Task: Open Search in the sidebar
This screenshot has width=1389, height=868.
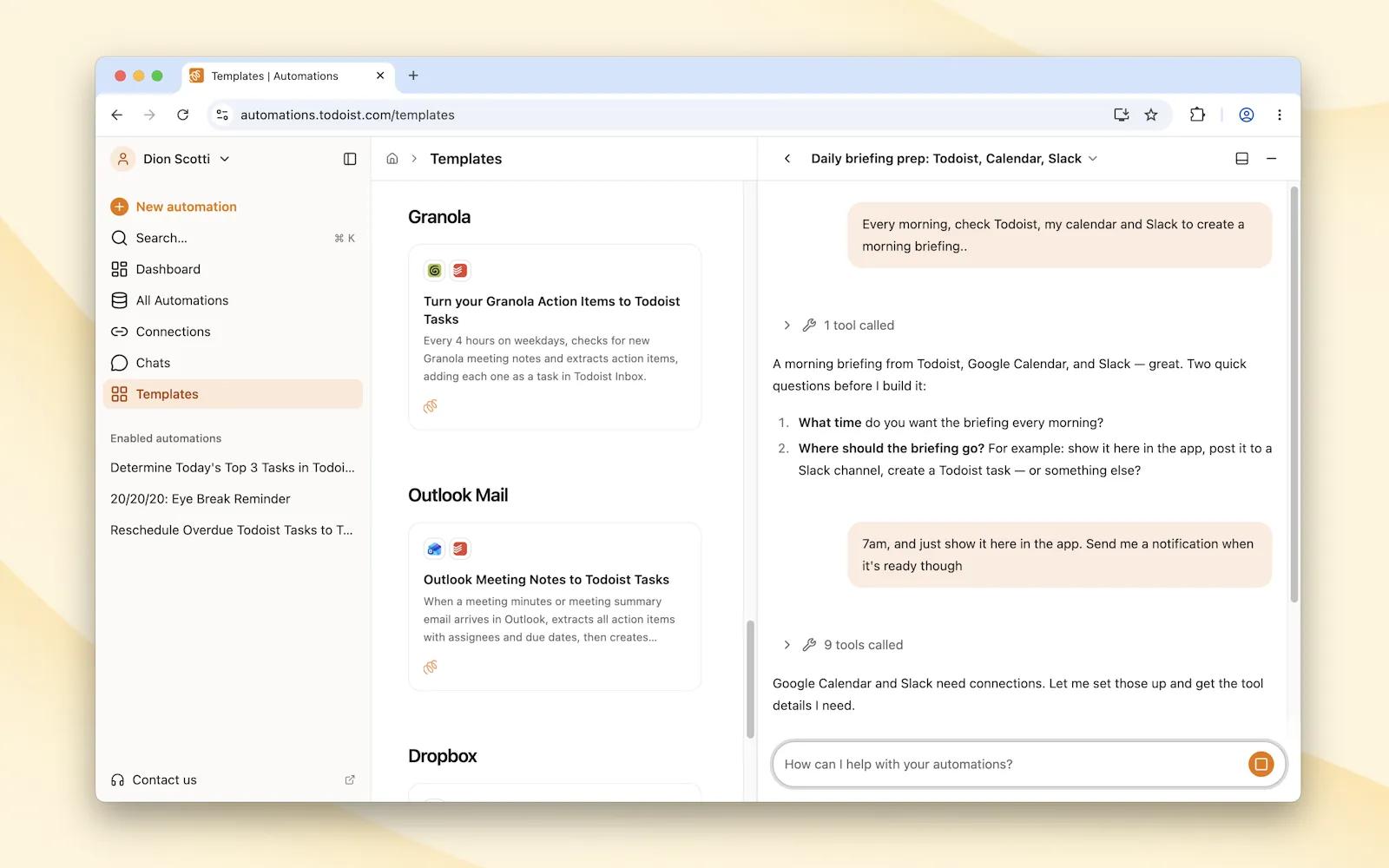Action: click(x=233, y=238)
